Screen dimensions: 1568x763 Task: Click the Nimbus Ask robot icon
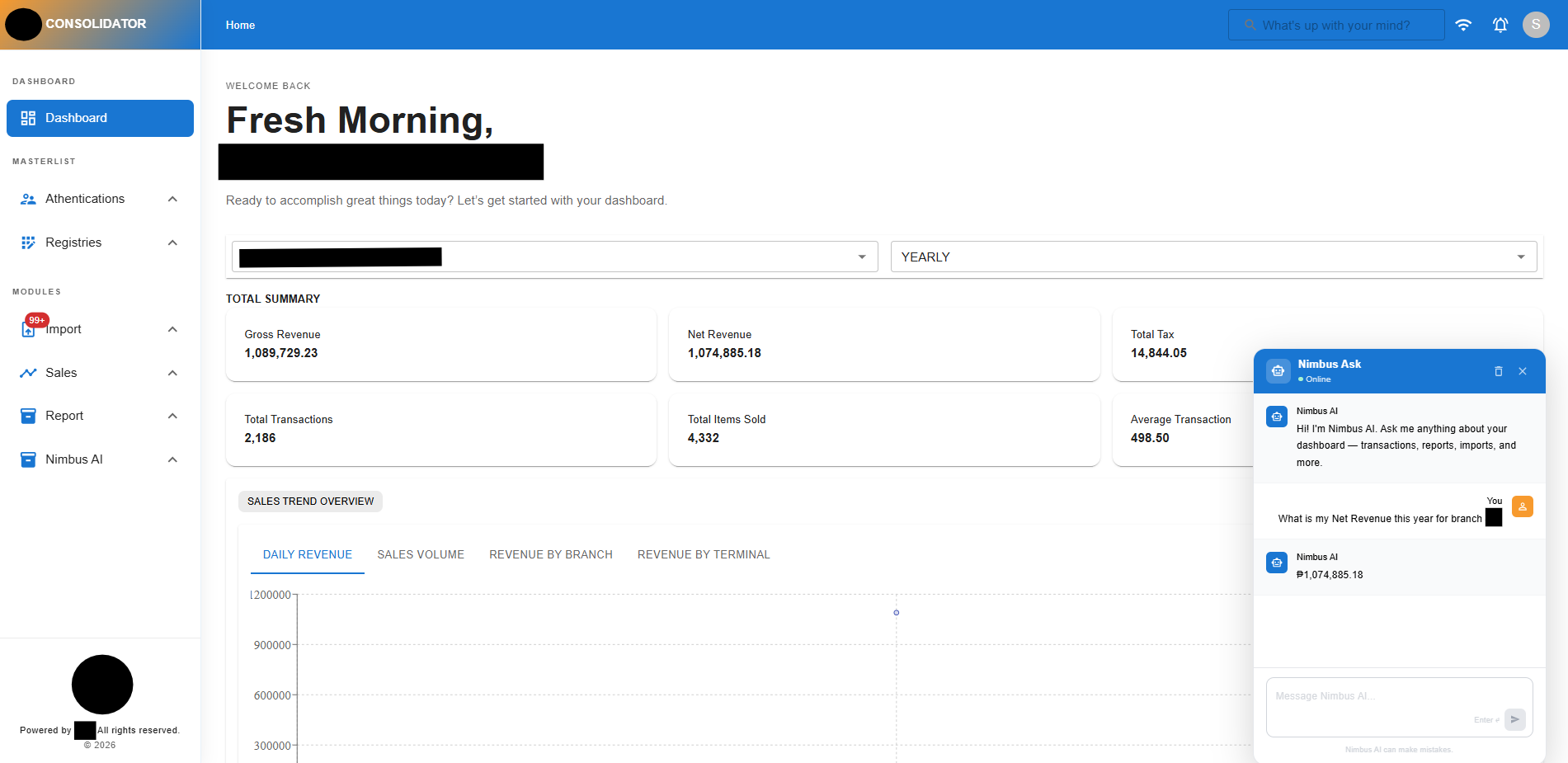pos(1278,371)
